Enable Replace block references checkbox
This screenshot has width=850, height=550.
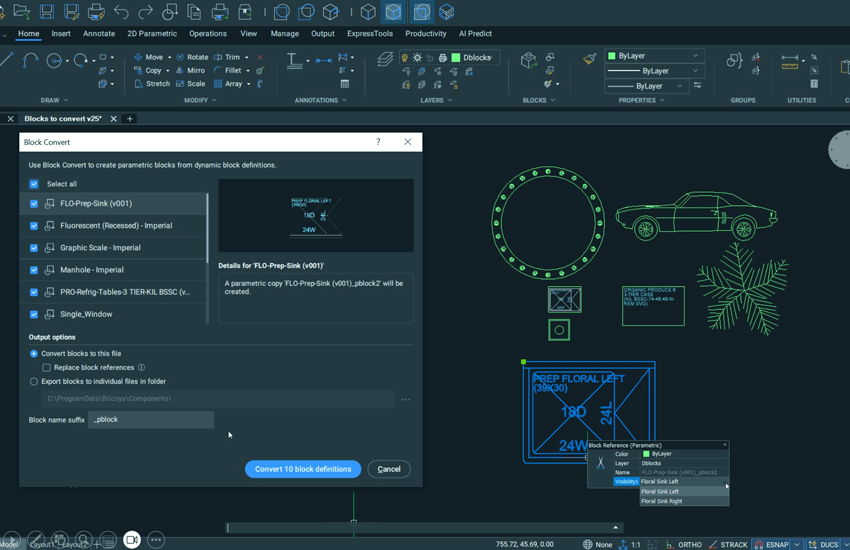coord(47,367)
